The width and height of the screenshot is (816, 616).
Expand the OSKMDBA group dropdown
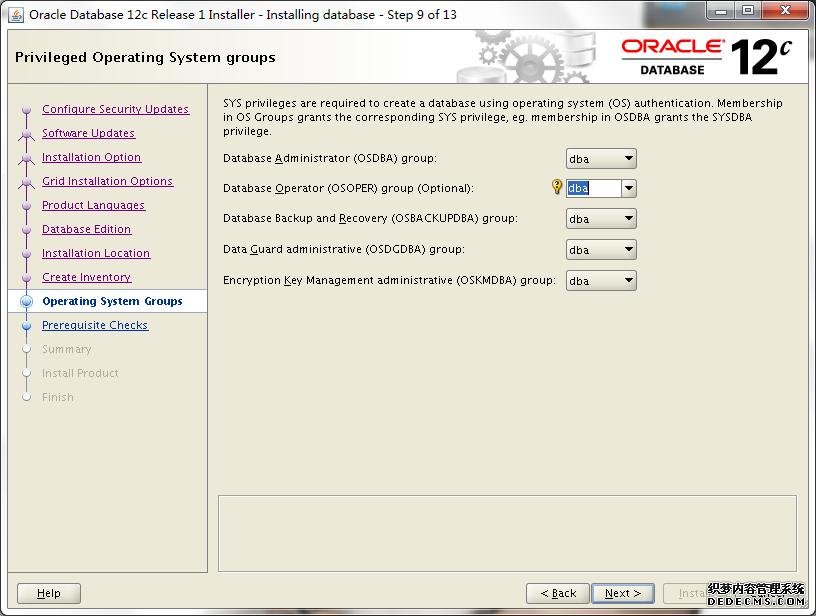601,281
